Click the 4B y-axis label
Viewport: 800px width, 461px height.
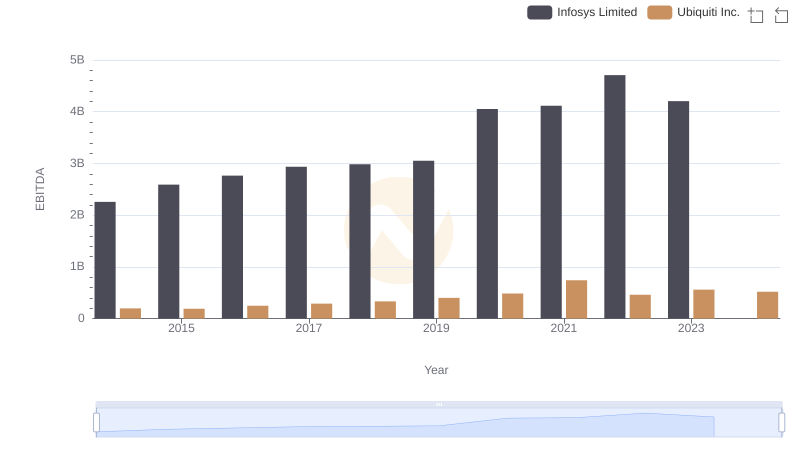point(77,111)
